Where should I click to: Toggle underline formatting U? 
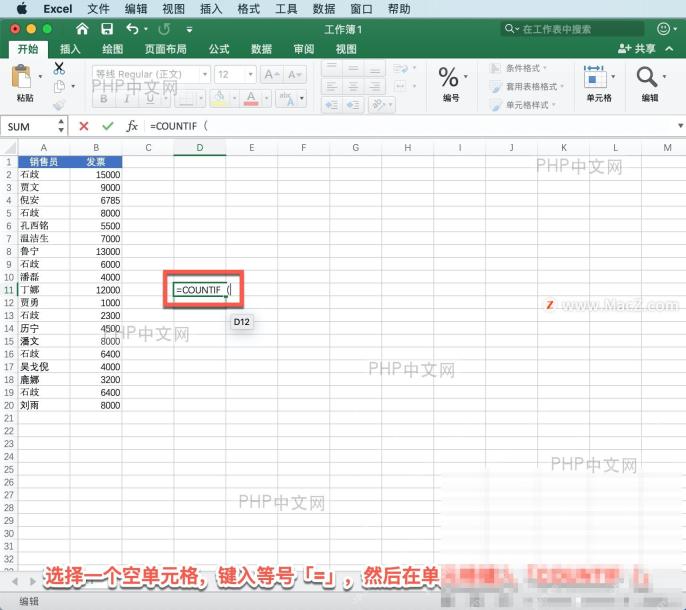(150, 99)
